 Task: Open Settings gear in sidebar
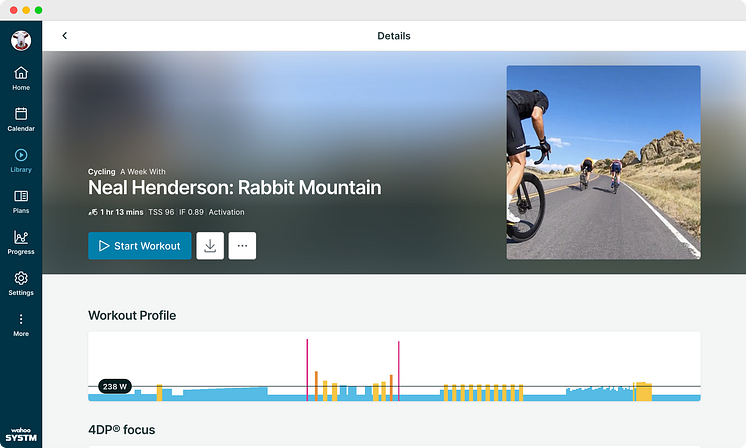pyautogui.click(x=21, y=283)
